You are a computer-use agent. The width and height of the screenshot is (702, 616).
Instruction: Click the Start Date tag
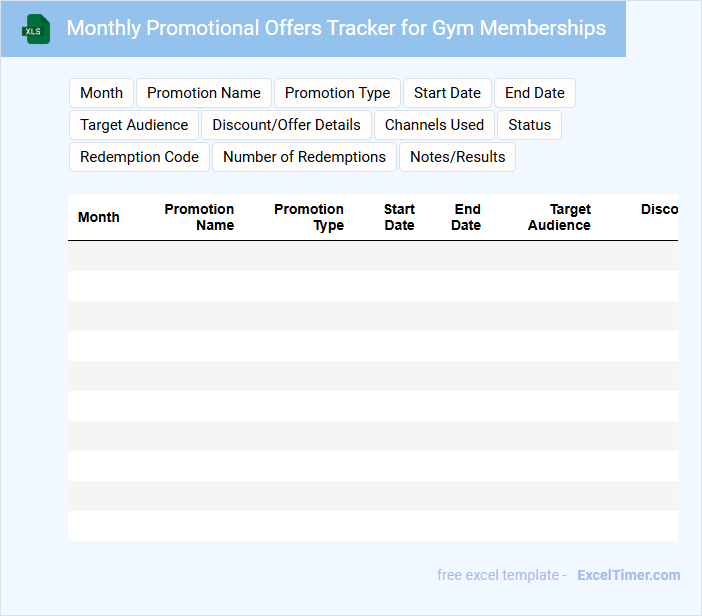447,93
